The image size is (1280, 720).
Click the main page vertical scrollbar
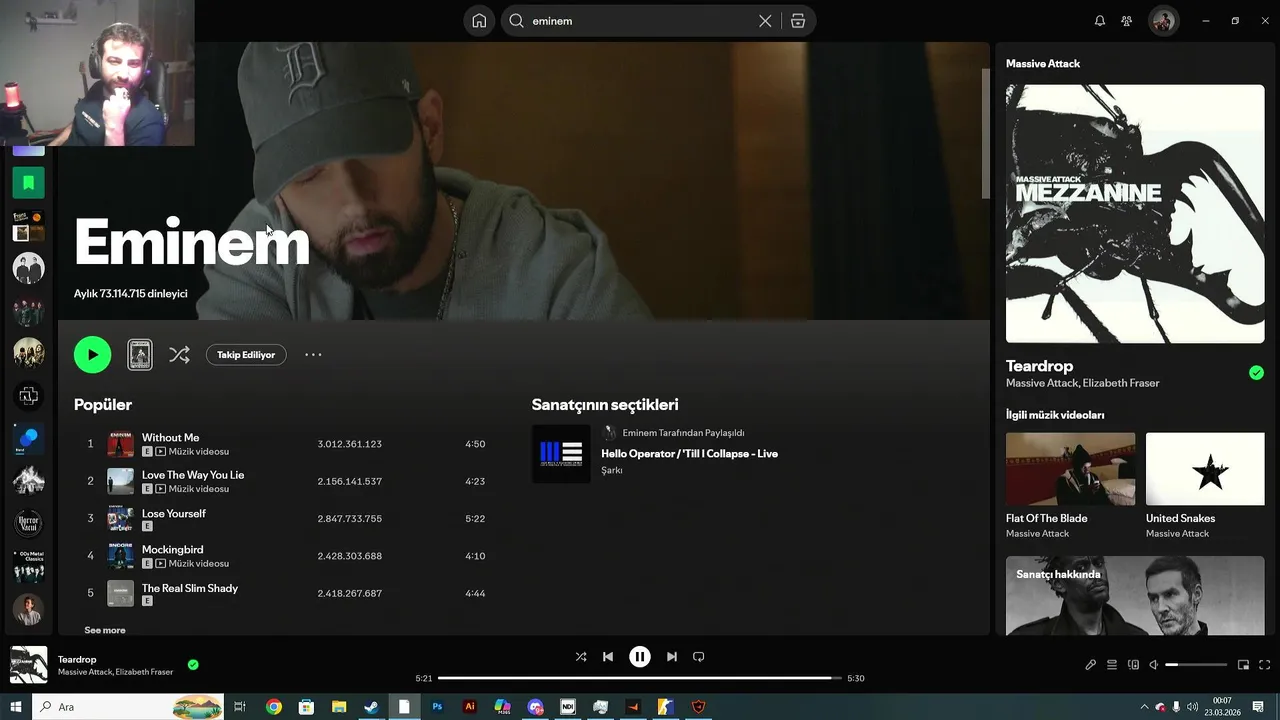tap(985, 133)
